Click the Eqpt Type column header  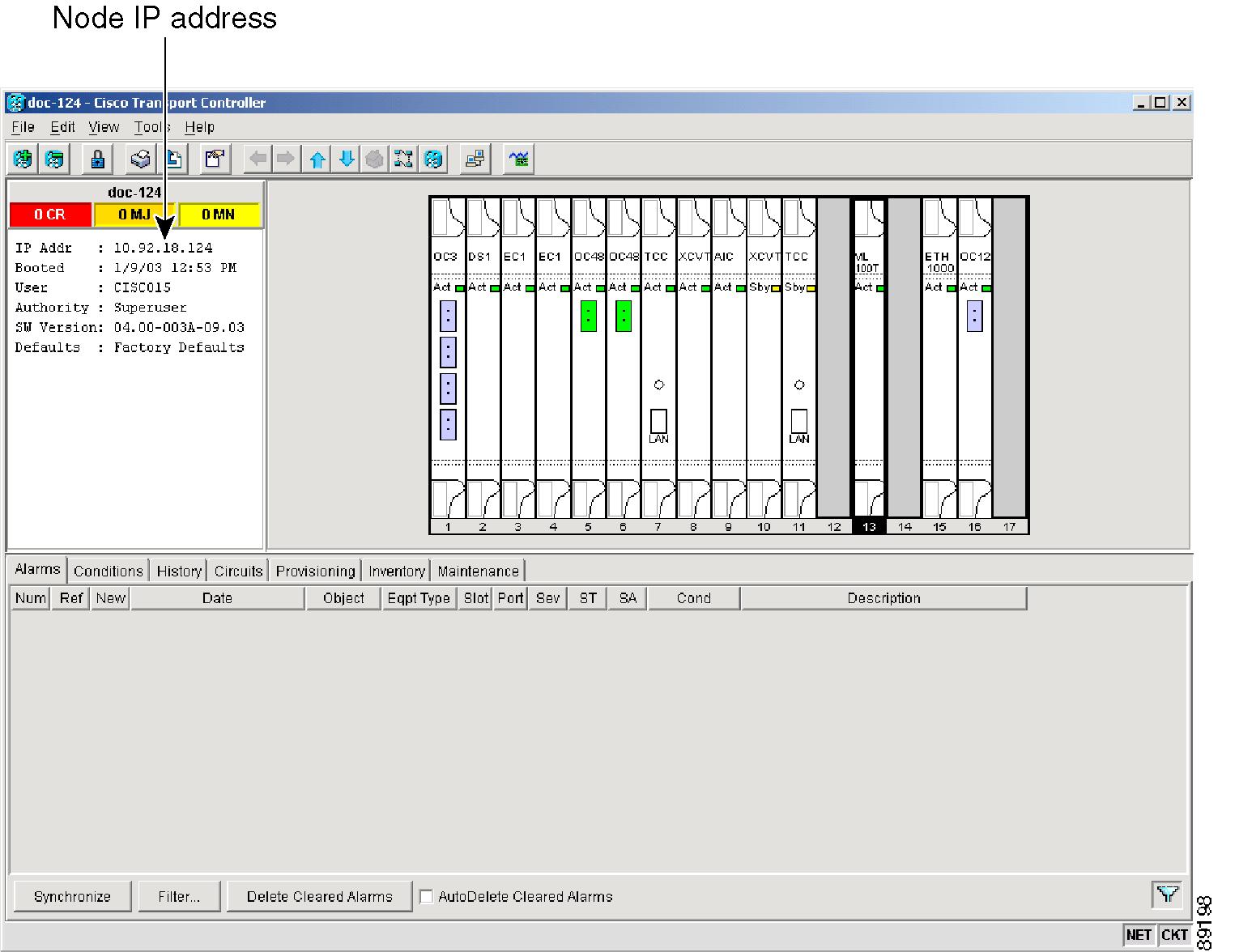[x=419, y=598]
